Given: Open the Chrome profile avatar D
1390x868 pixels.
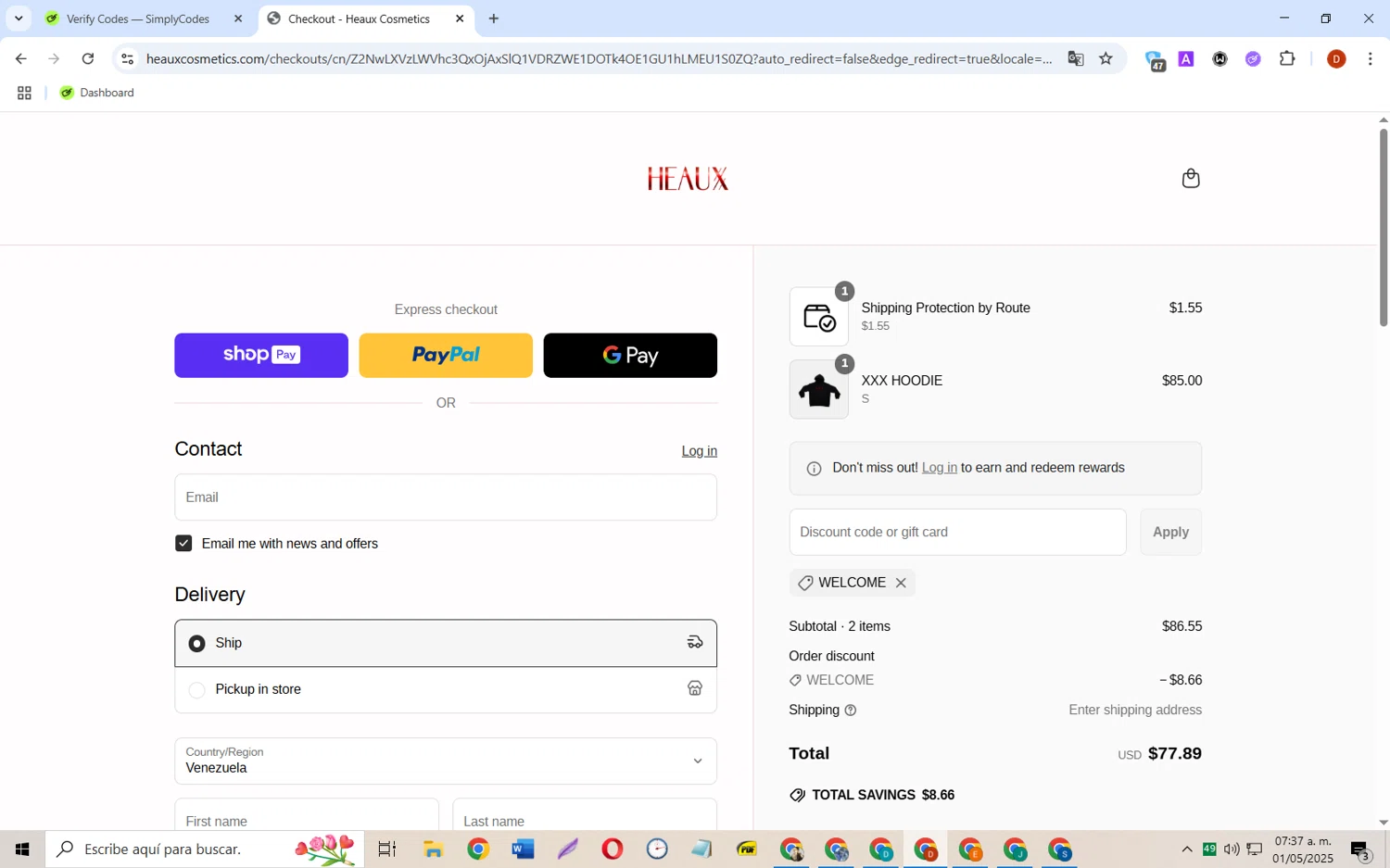Looking at the screenshot, I should 1336,59.
